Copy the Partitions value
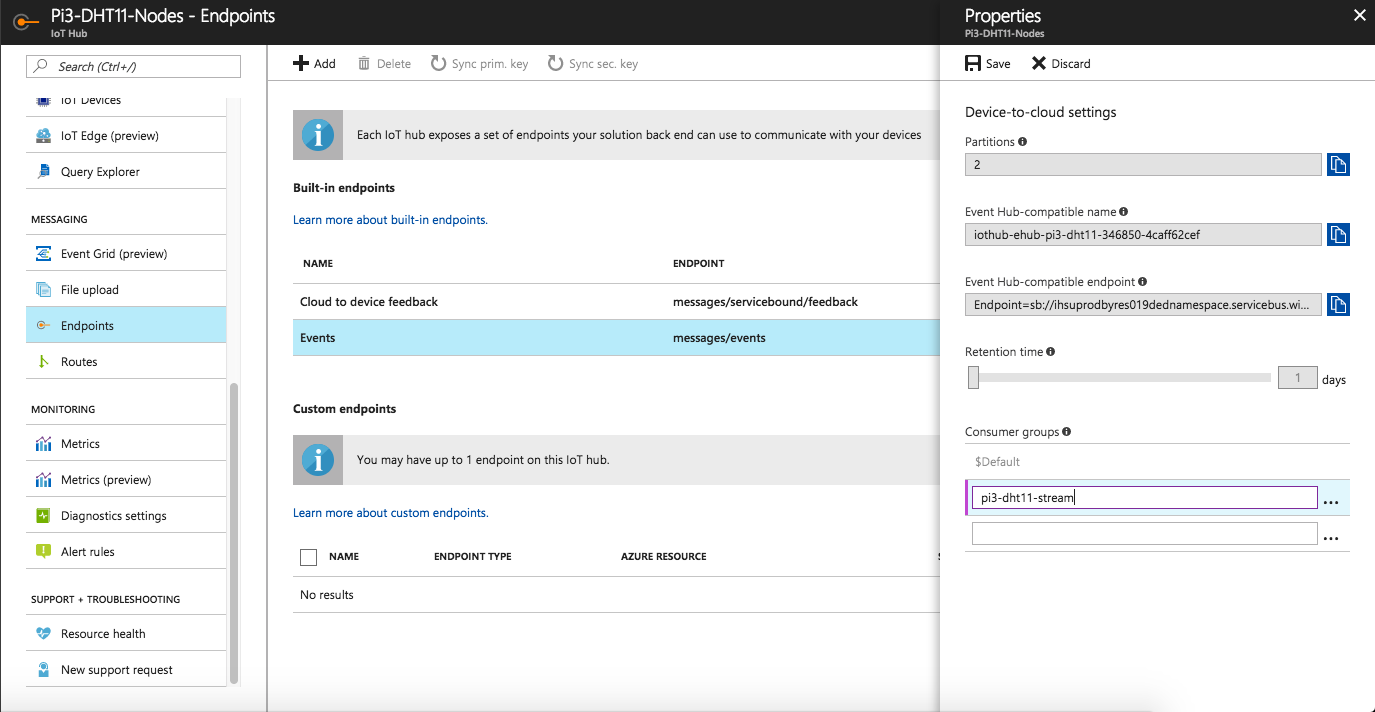 click(1338, 165)
